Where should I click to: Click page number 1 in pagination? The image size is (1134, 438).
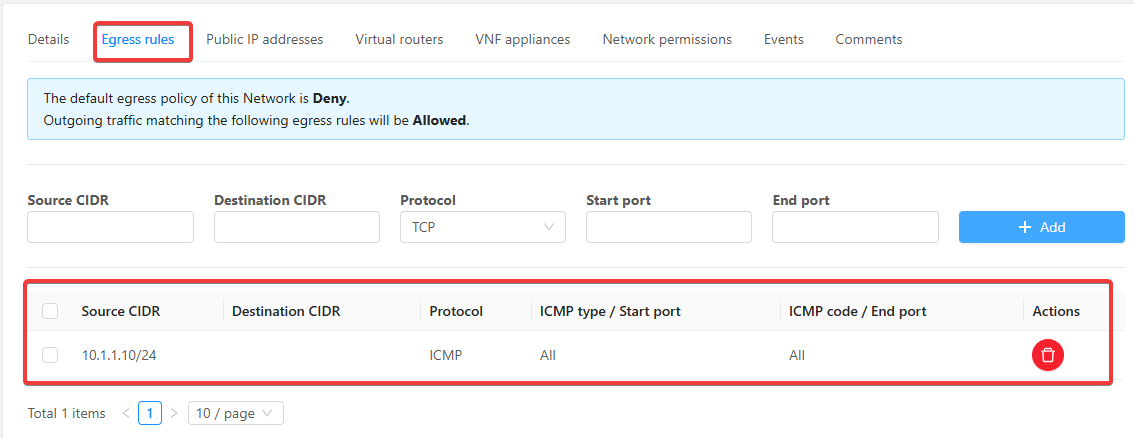pos(150,413)
